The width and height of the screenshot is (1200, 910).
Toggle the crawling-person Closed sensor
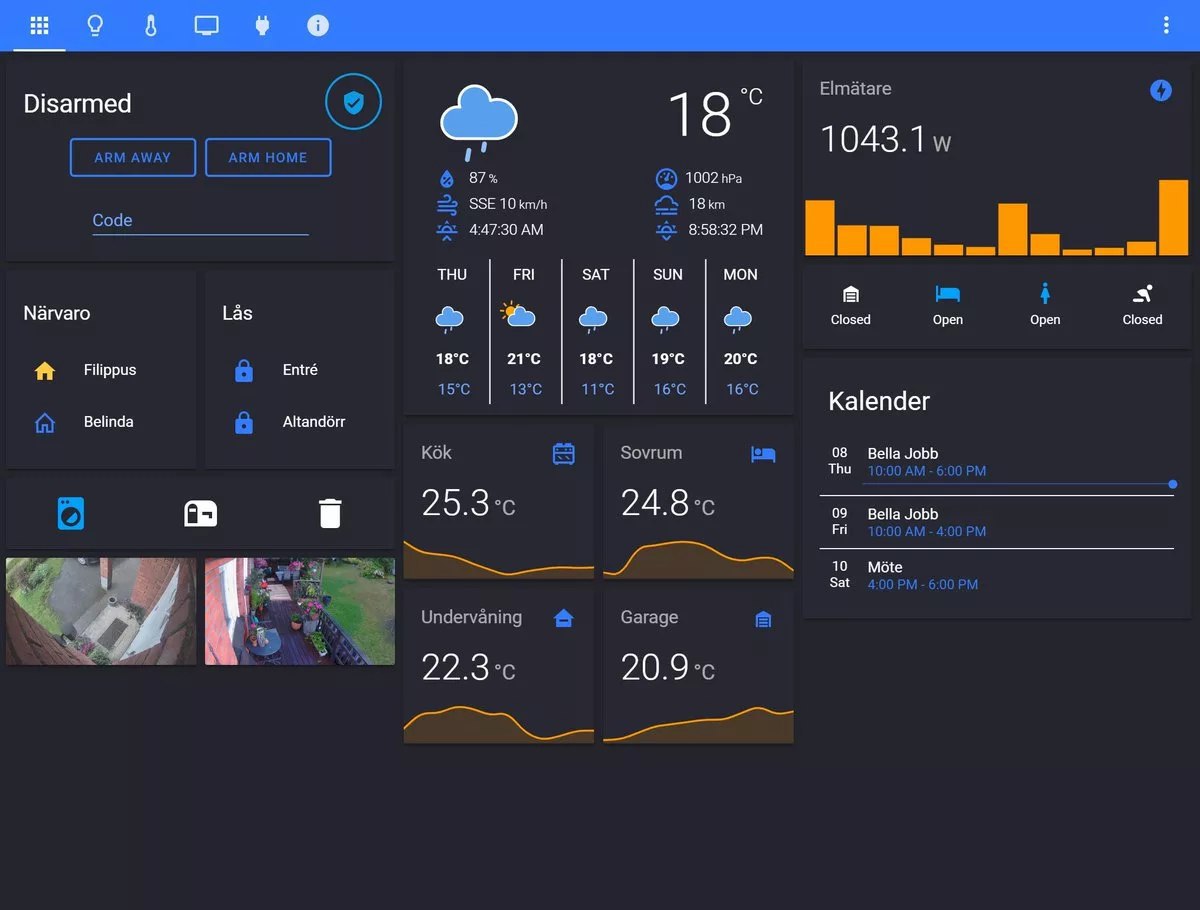(x=1142, y=306)
